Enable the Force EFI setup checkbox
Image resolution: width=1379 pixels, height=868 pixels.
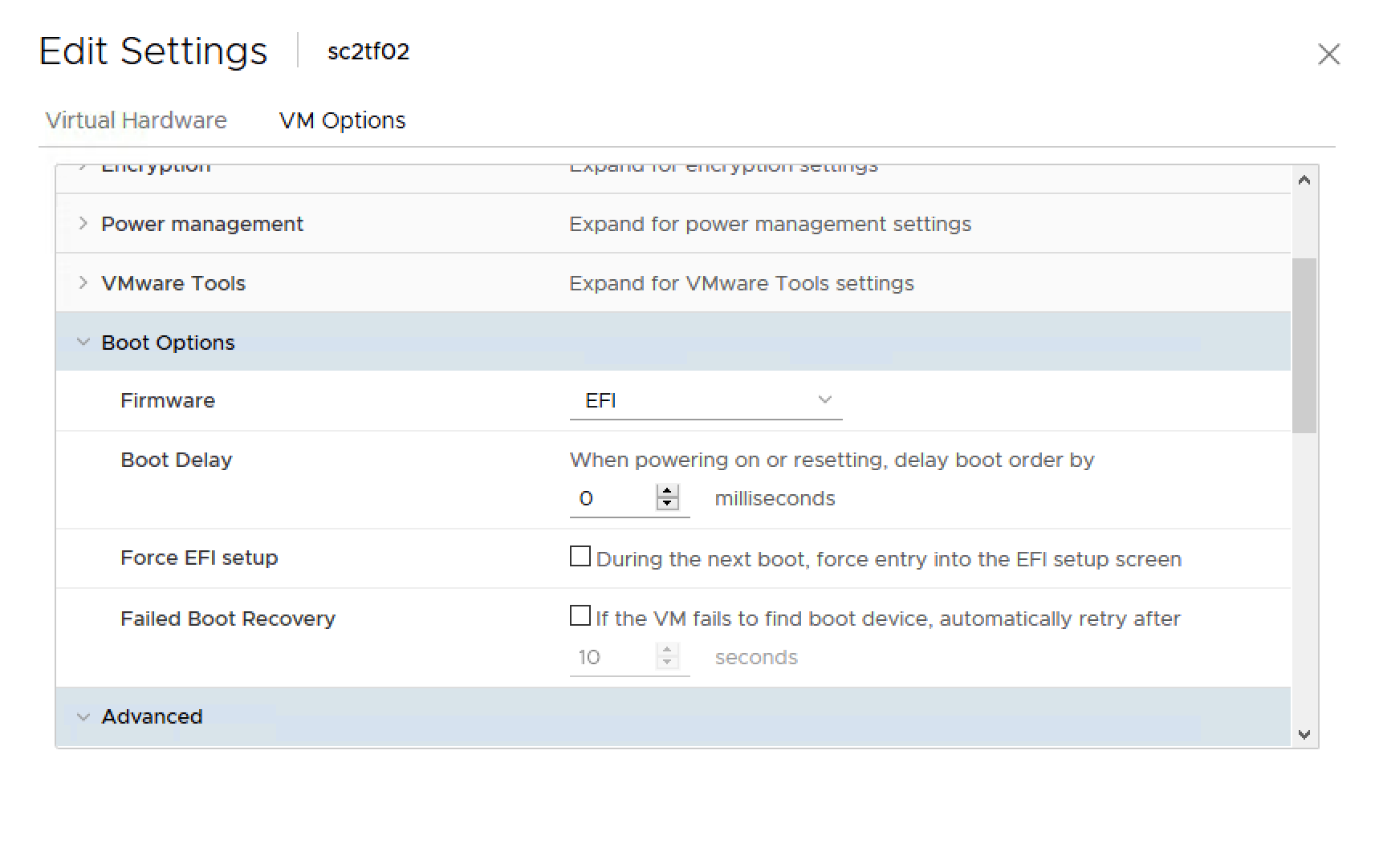[580, 557]
